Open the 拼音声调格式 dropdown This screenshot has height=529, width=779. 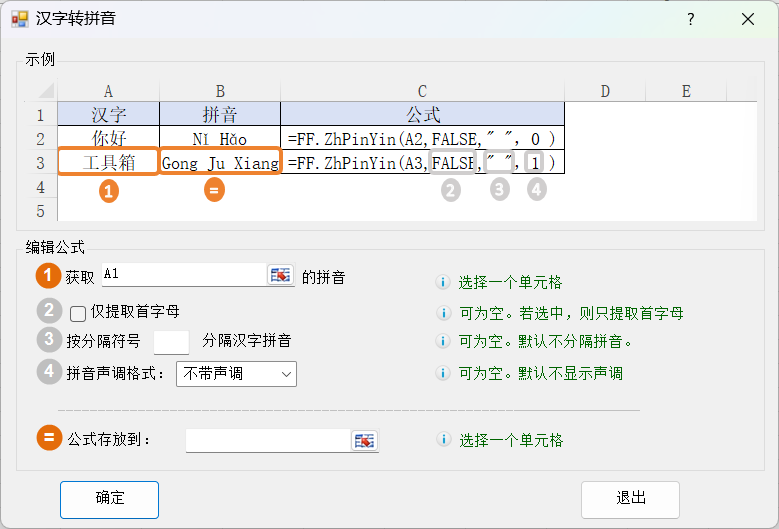pos(236,374)
